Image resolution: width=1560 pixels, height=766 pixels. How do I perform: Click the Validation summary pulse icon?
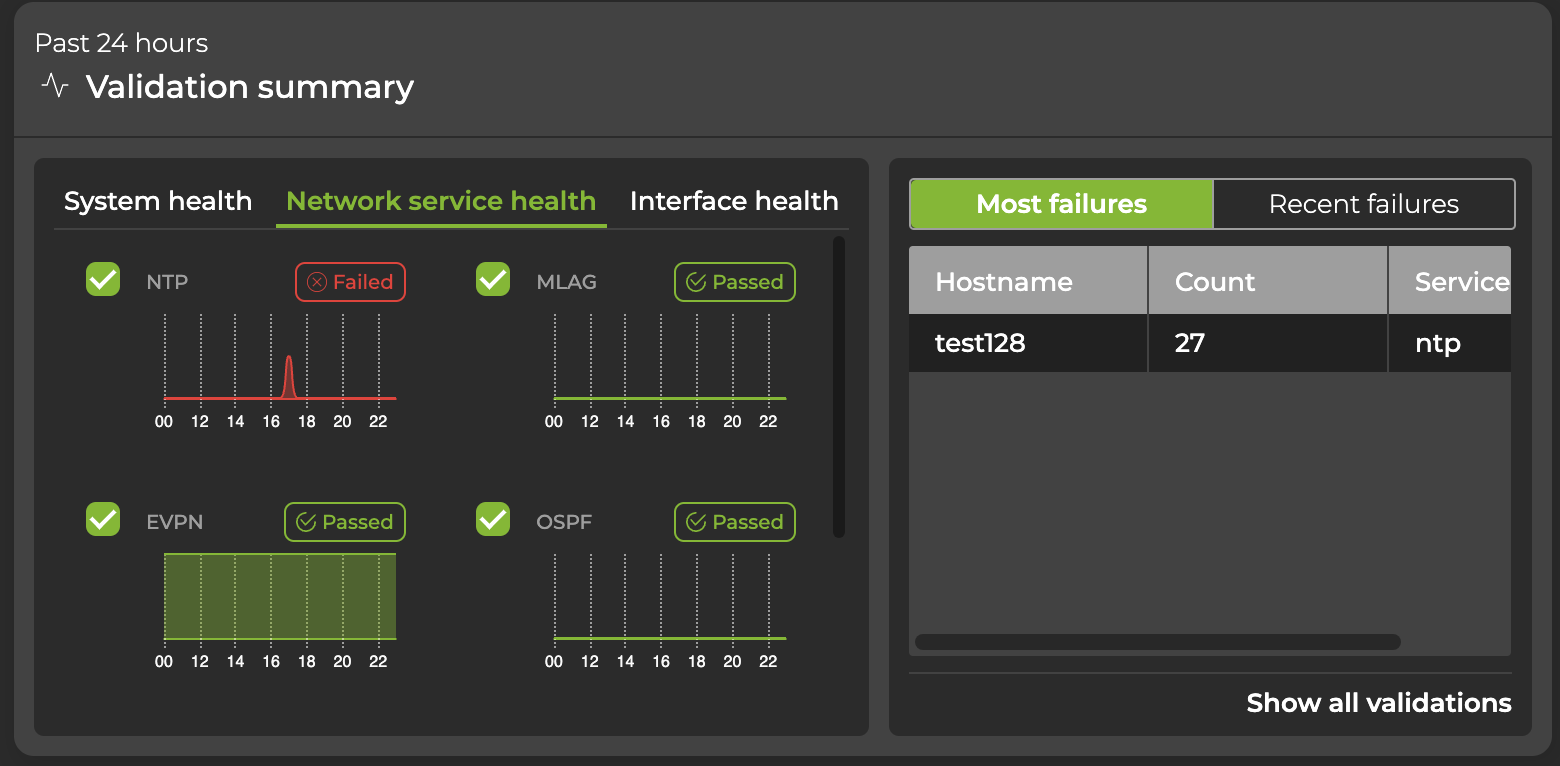[x=55, y=87]
